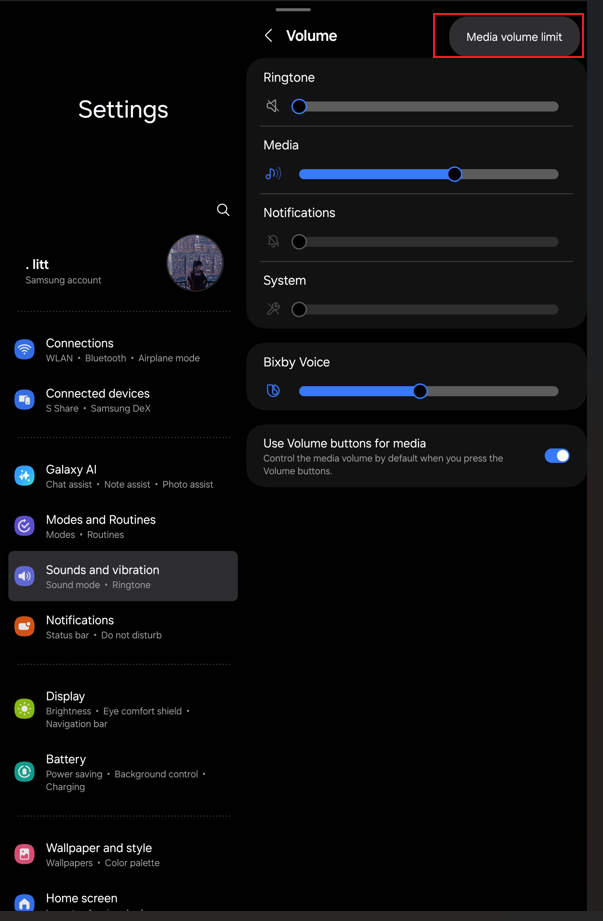Viewport: 603px width, 921px height.
Task: Open the Media volume limit option
Action: tap(514, 37)
